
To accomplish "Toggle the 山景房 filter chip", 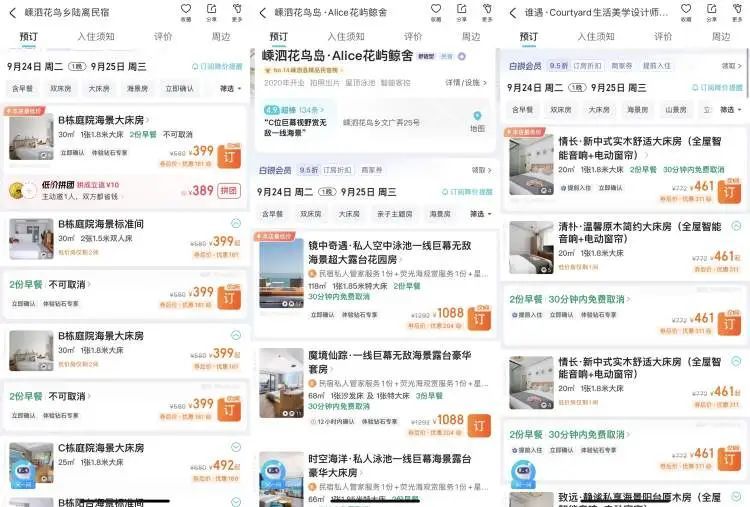I will pos(676,110).
